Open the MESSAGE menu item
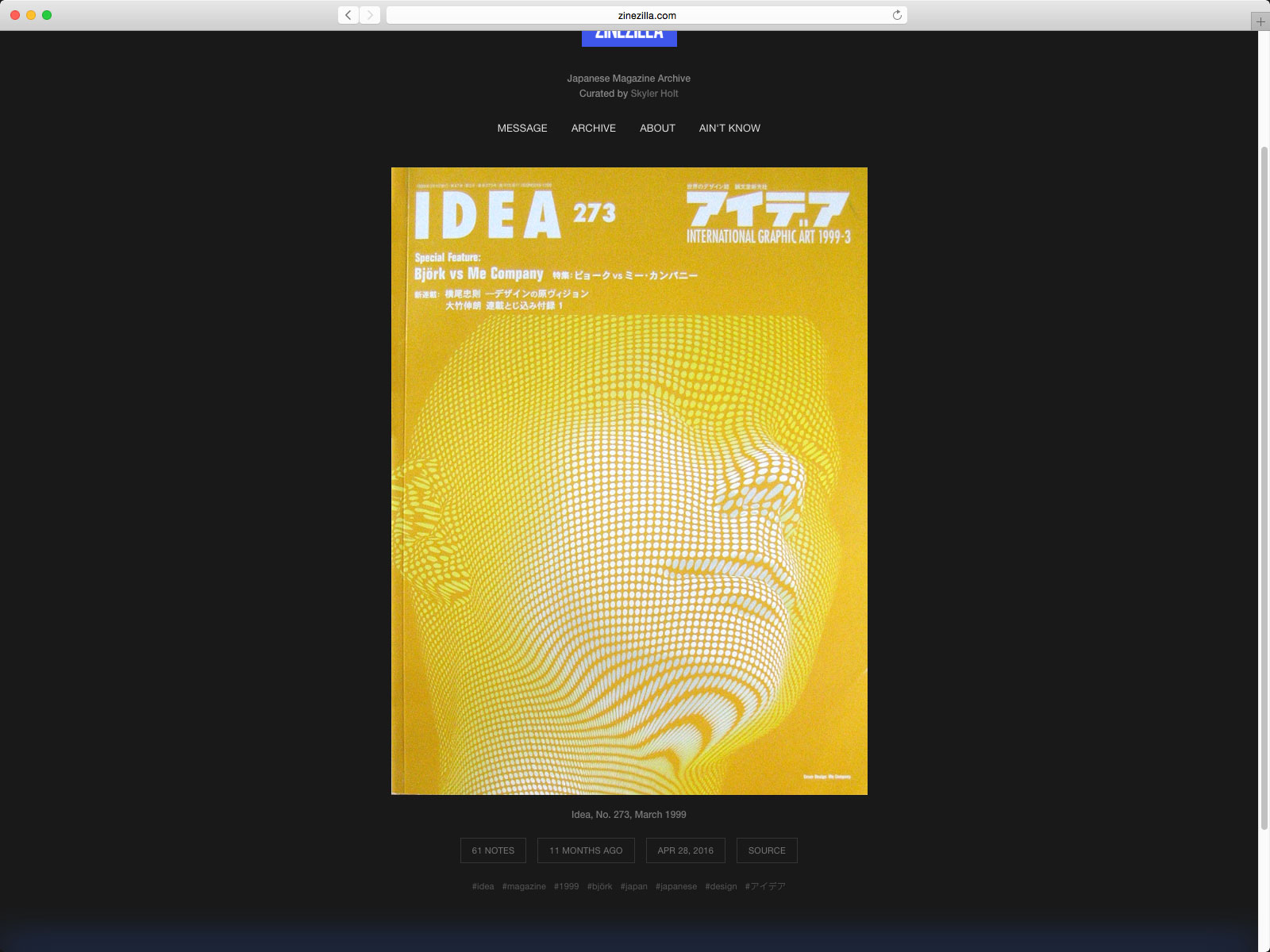This screenshot has width=1270, height=952. (522, 129)
